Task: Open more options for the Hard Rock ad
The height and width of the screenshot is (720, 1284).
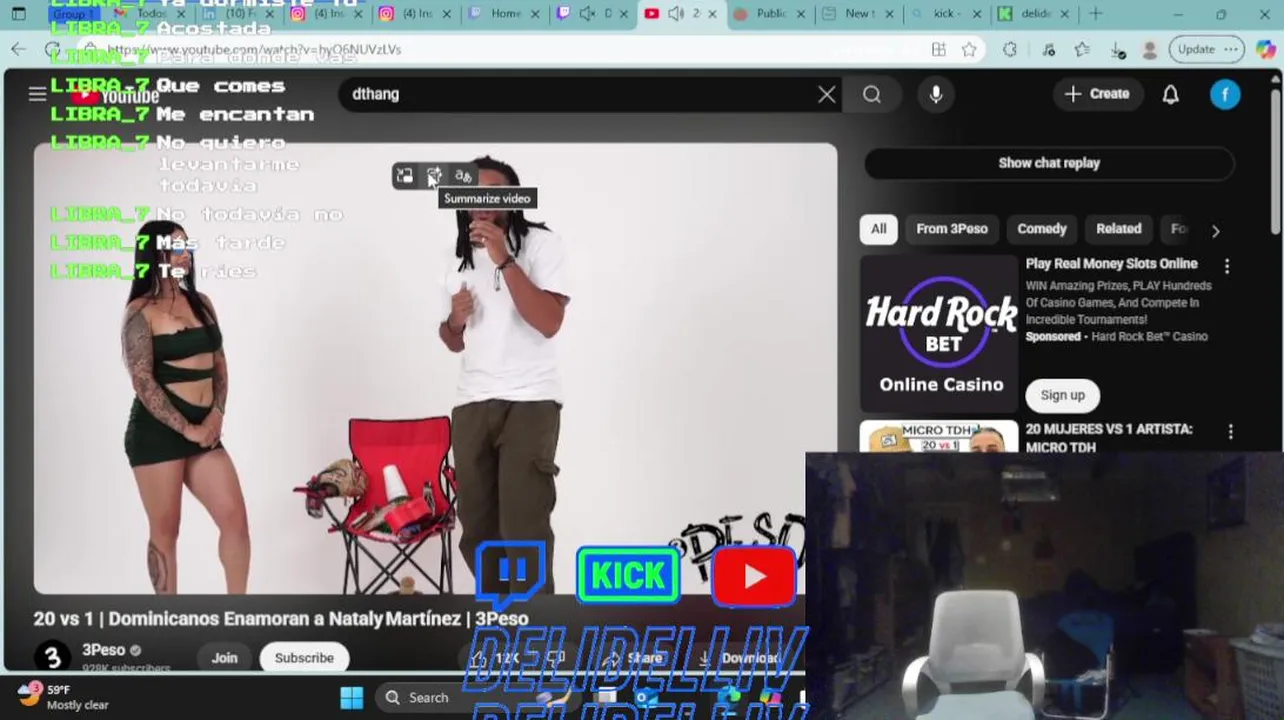Action: pos(1227,266)
